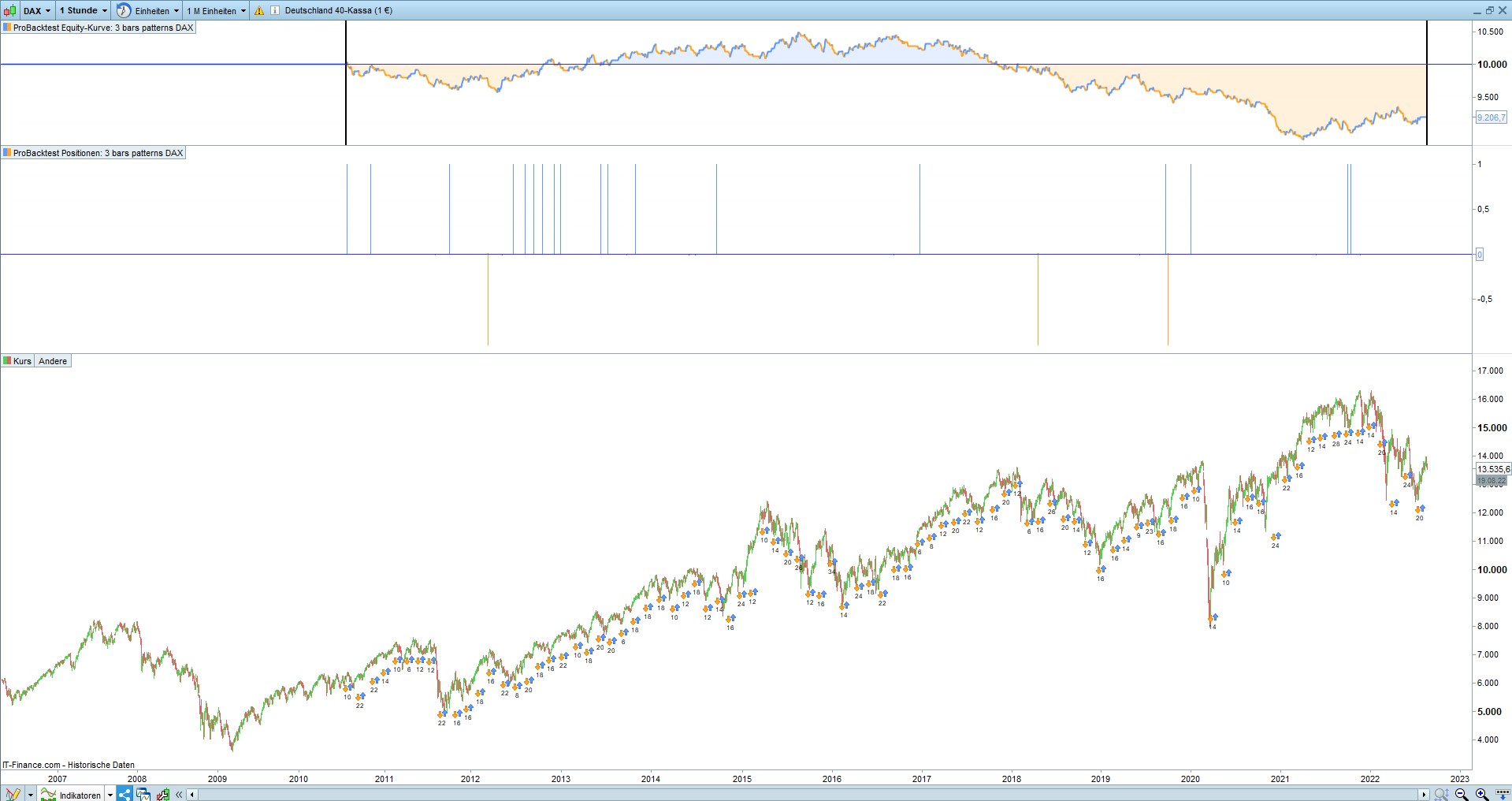Click the Kurs label in price panel
Viewport: 1512px width, 801px height.
pos(17,361)
